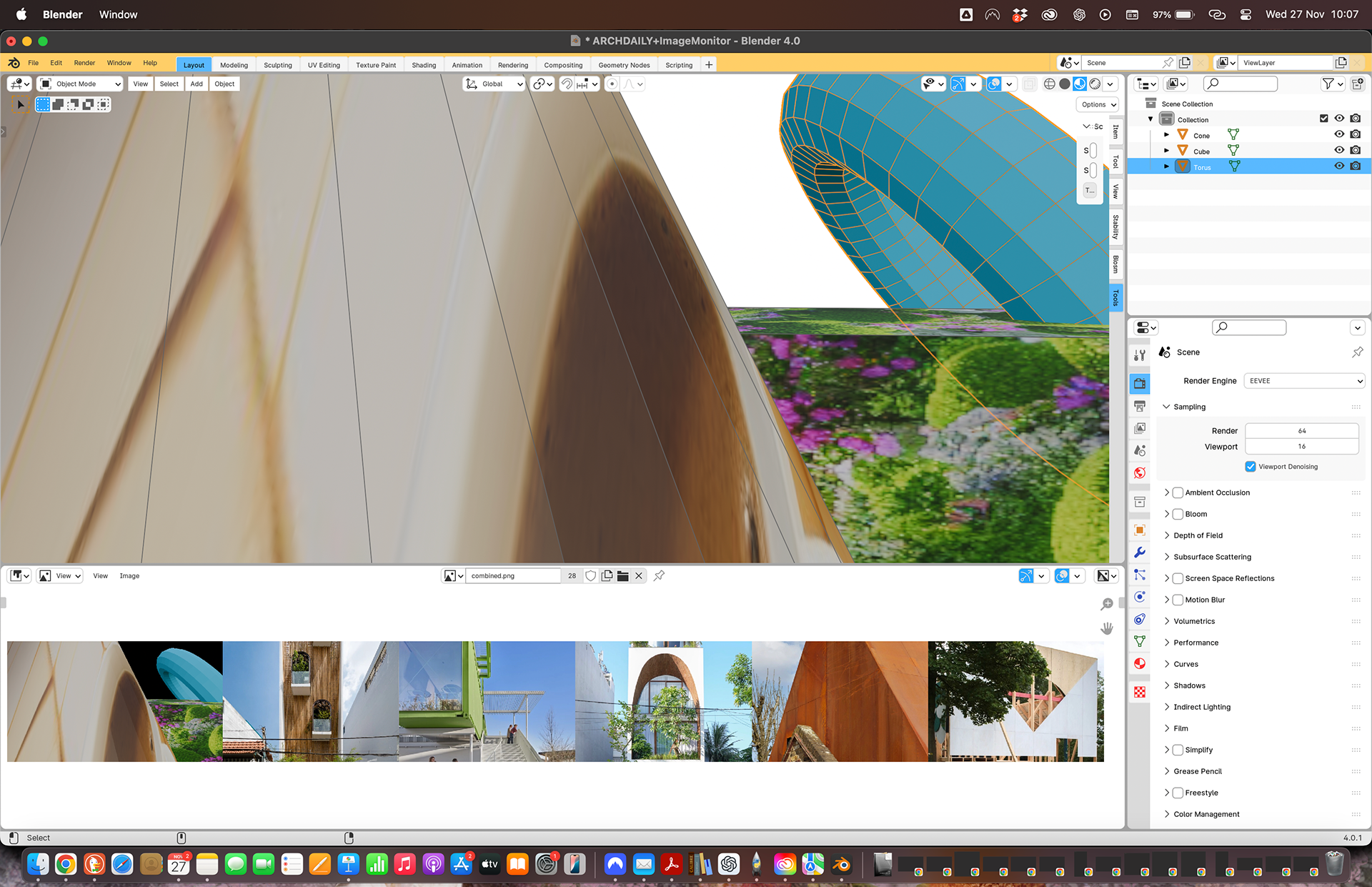Hide the Cone object in viewport
This screenshot has height=887, width=1372.
tap(1339, 134)
